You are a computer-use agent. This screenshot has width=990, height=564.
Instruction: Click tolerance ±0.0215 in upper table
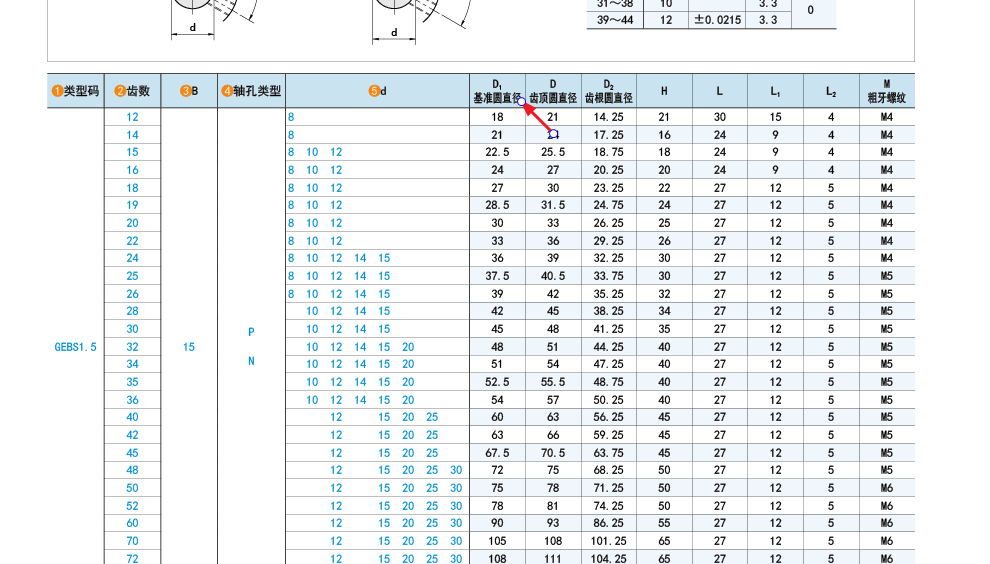(x=717, y=20)
